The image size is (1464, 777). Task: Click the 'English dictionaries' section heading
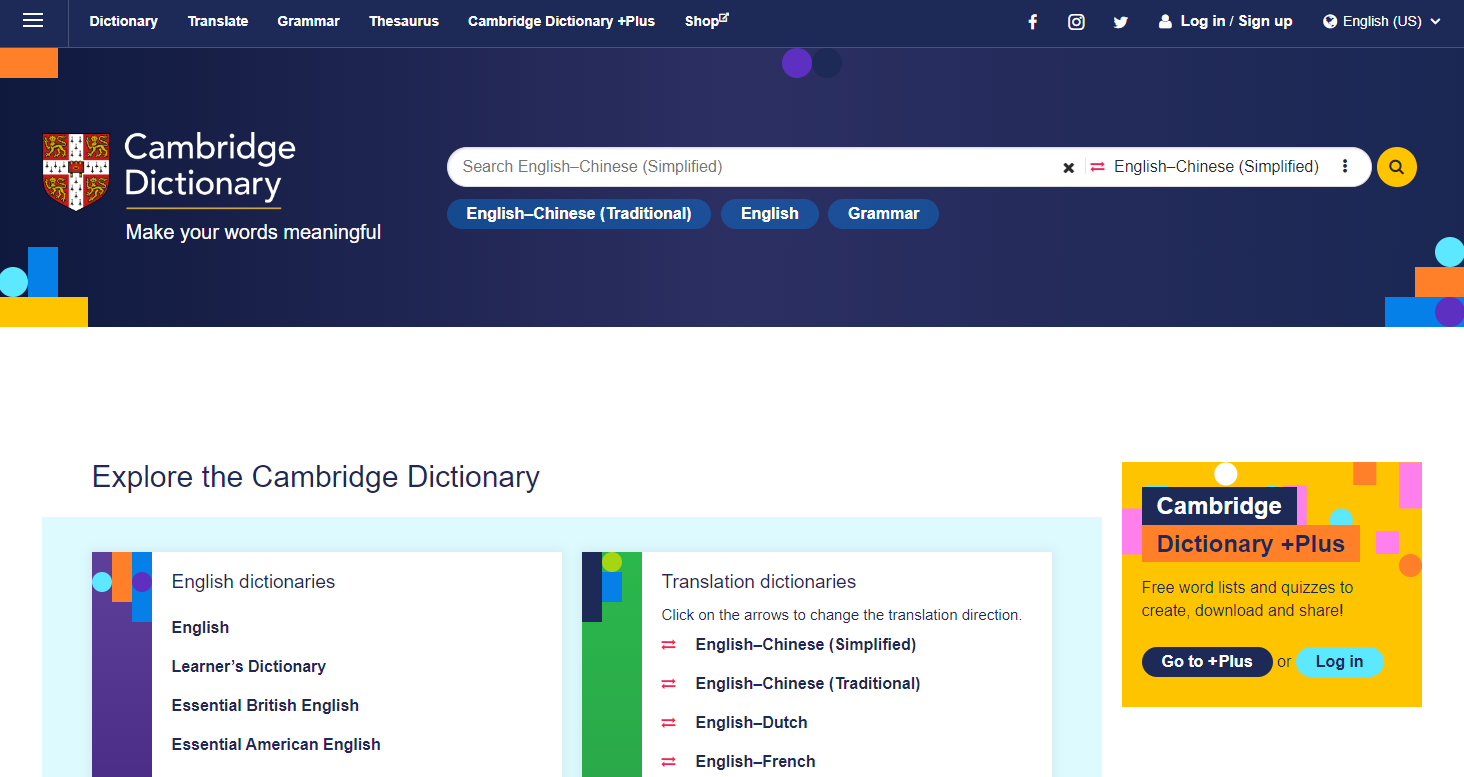tap(253, 582)
